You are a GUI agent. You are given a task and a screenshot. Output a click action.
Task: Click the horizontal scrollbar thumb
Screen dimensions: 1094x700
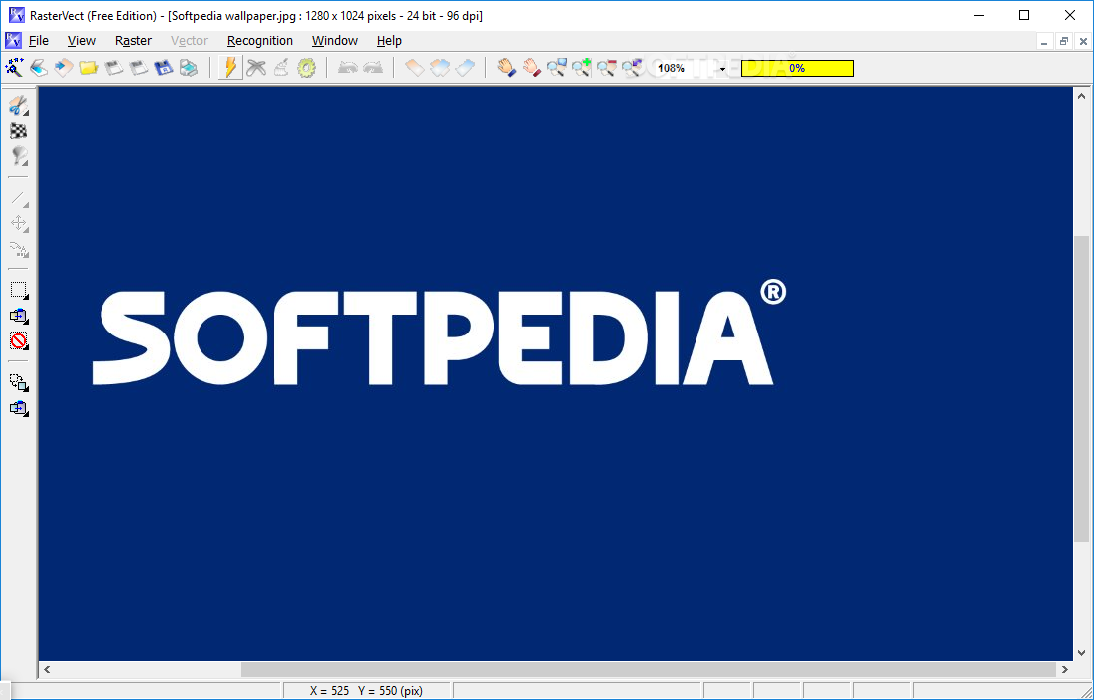pos(648,669)
